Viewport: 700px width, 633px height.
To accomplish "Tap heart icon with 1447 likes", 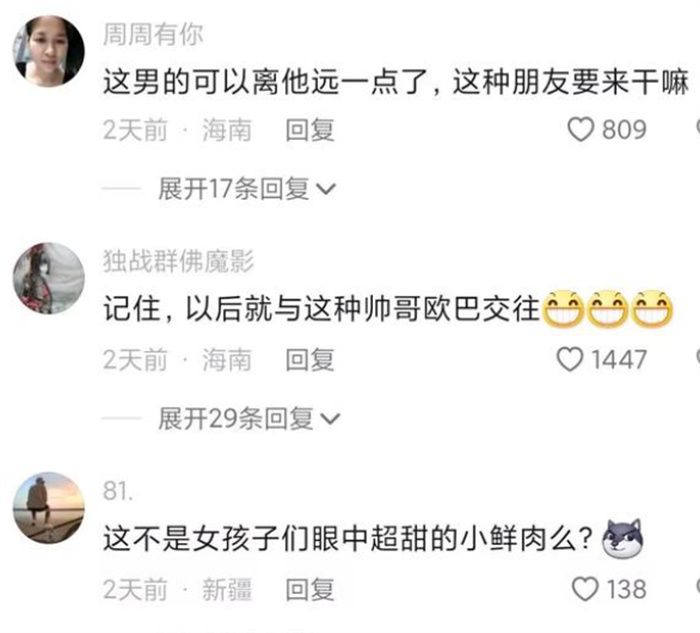I will [x=570, y=359].
